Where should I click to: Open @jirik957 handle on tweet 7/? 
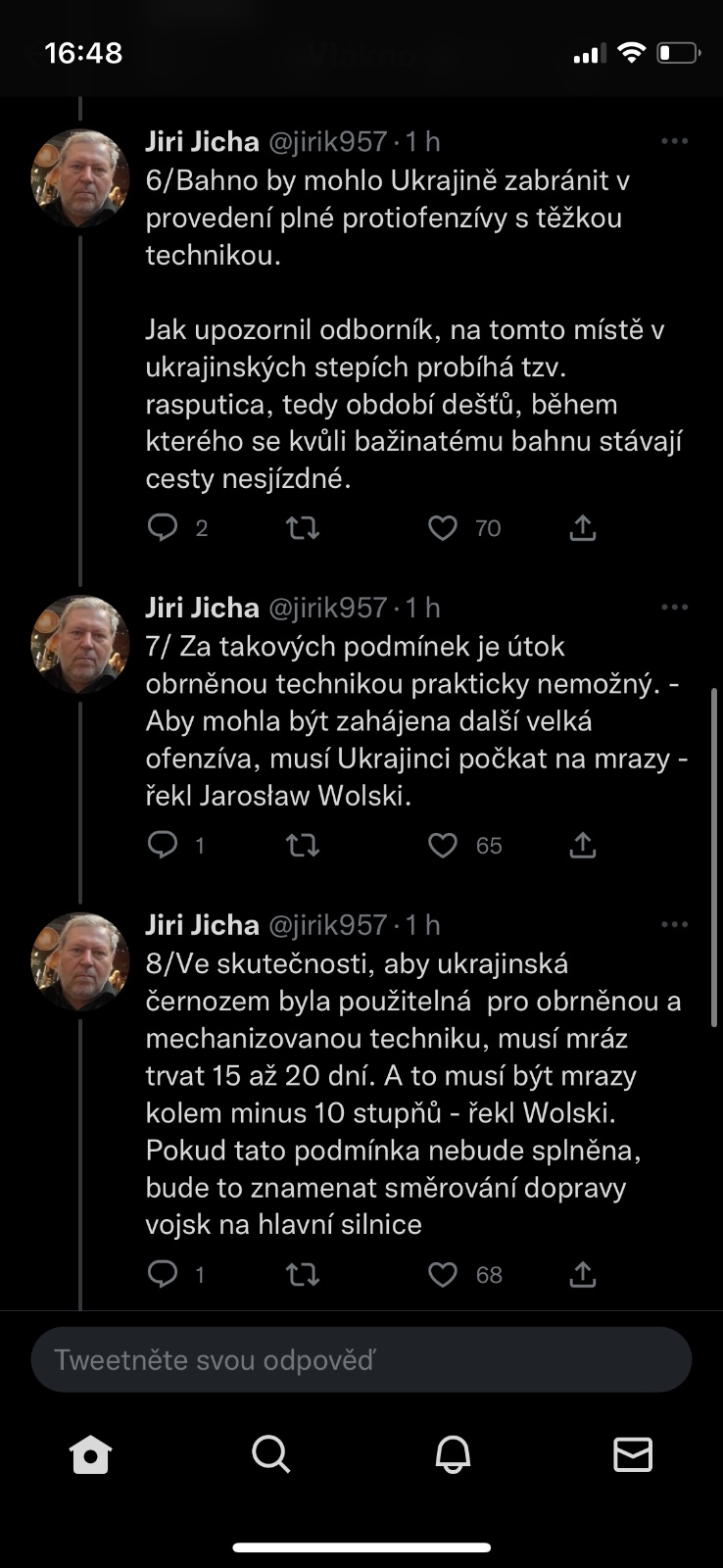pyautogui.click(x=327, y=608)
